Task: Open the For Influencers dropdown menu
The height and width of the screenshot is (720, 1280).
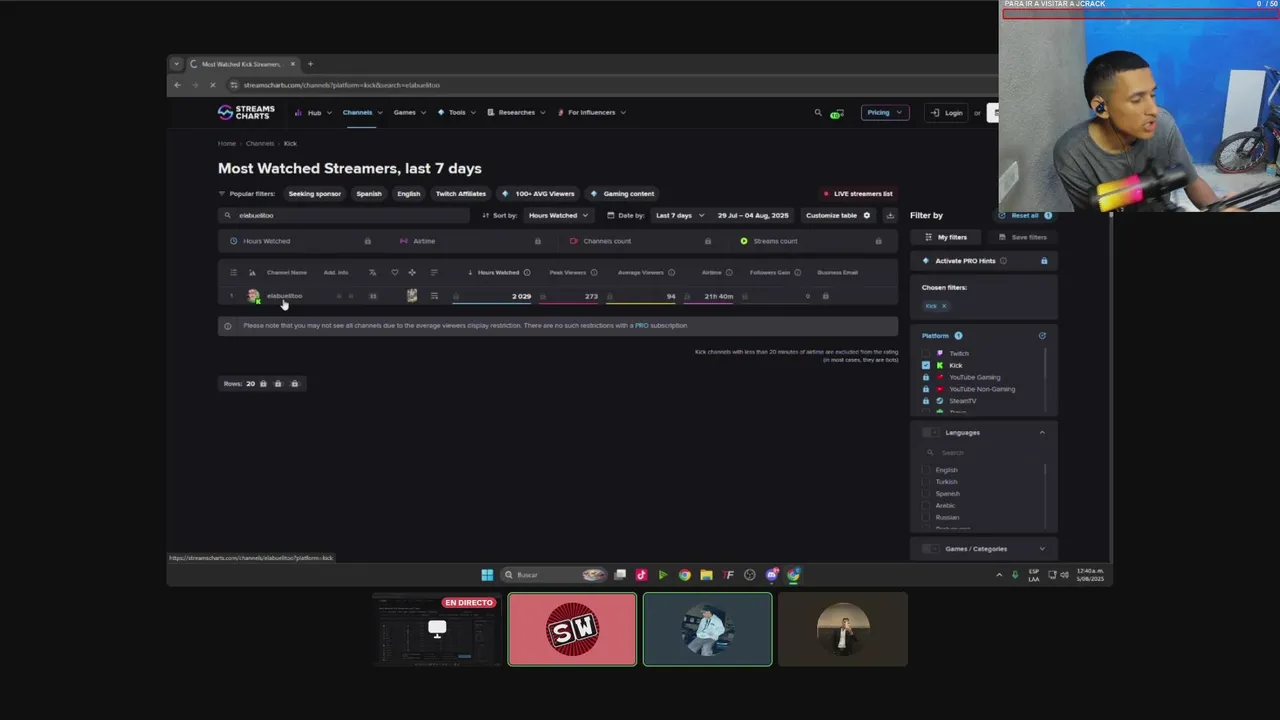Action: pyautogui.click(x=591, y=113)
